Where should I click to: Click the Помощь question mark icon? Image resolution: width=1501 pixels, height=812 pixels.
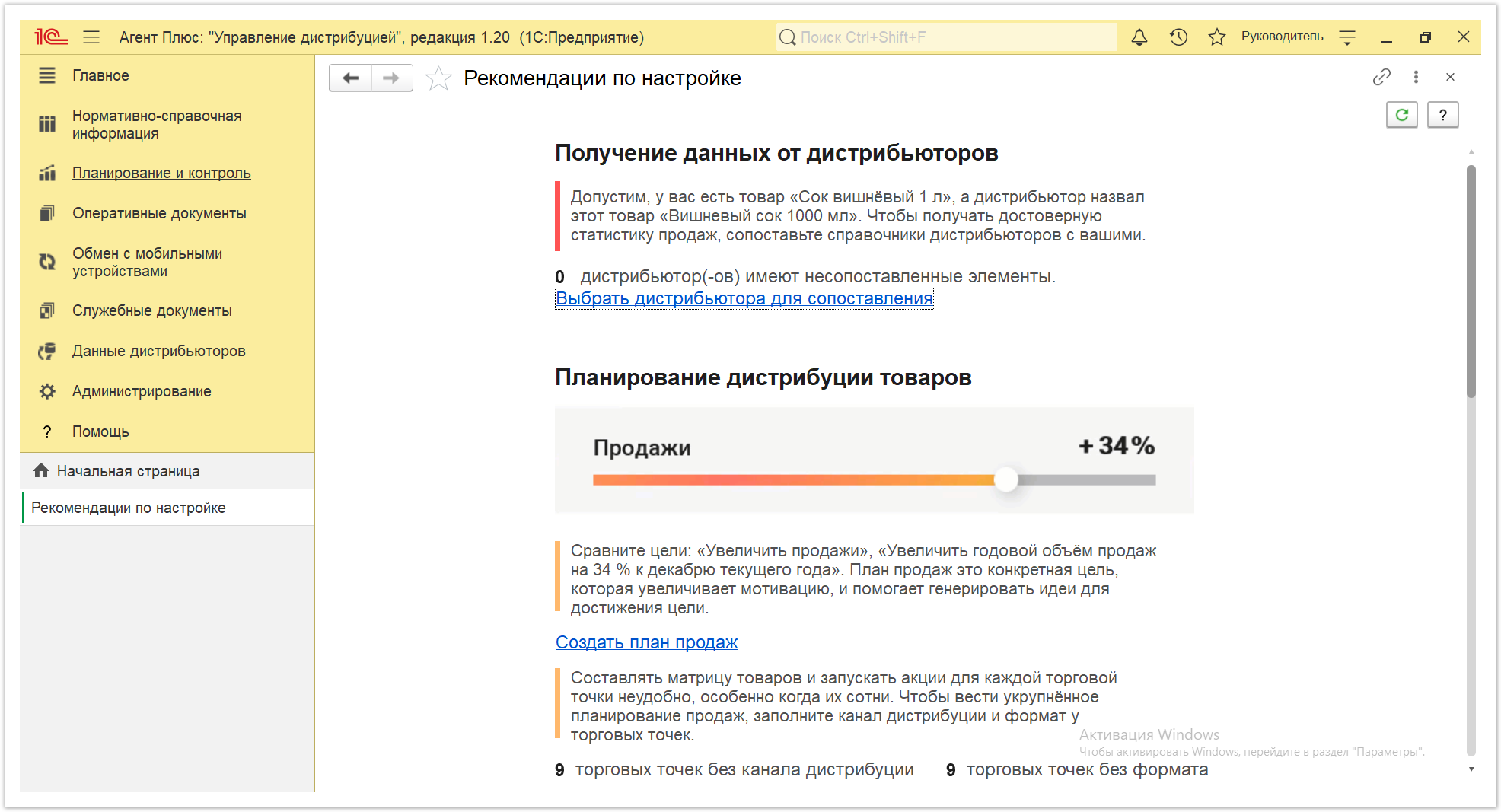(x=47, y=431)
